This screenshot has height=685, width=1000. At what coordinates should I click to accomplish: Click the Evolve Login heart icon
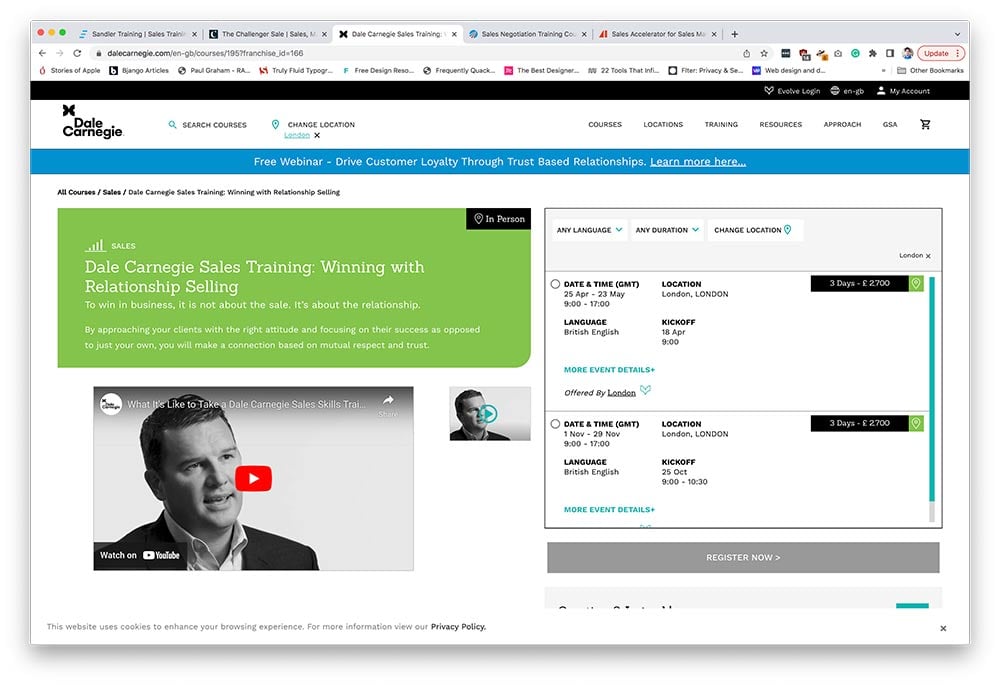tap(769, 91)
